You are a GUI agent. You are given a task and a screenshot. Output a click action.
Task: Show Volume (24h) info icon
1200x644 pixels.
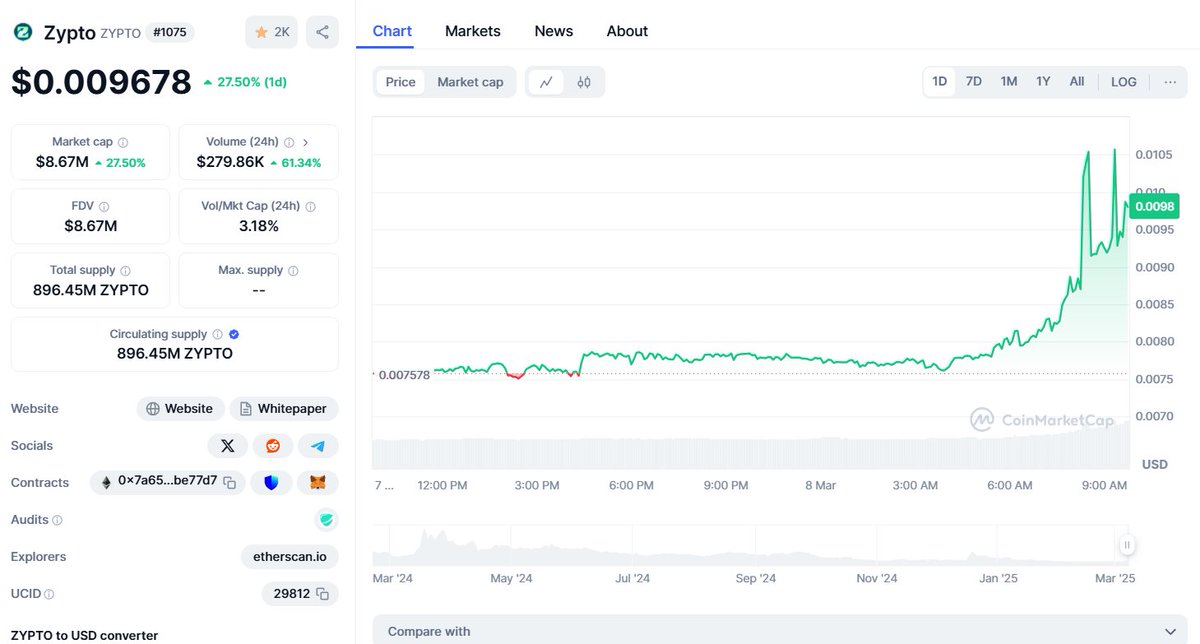coord(289,143)
